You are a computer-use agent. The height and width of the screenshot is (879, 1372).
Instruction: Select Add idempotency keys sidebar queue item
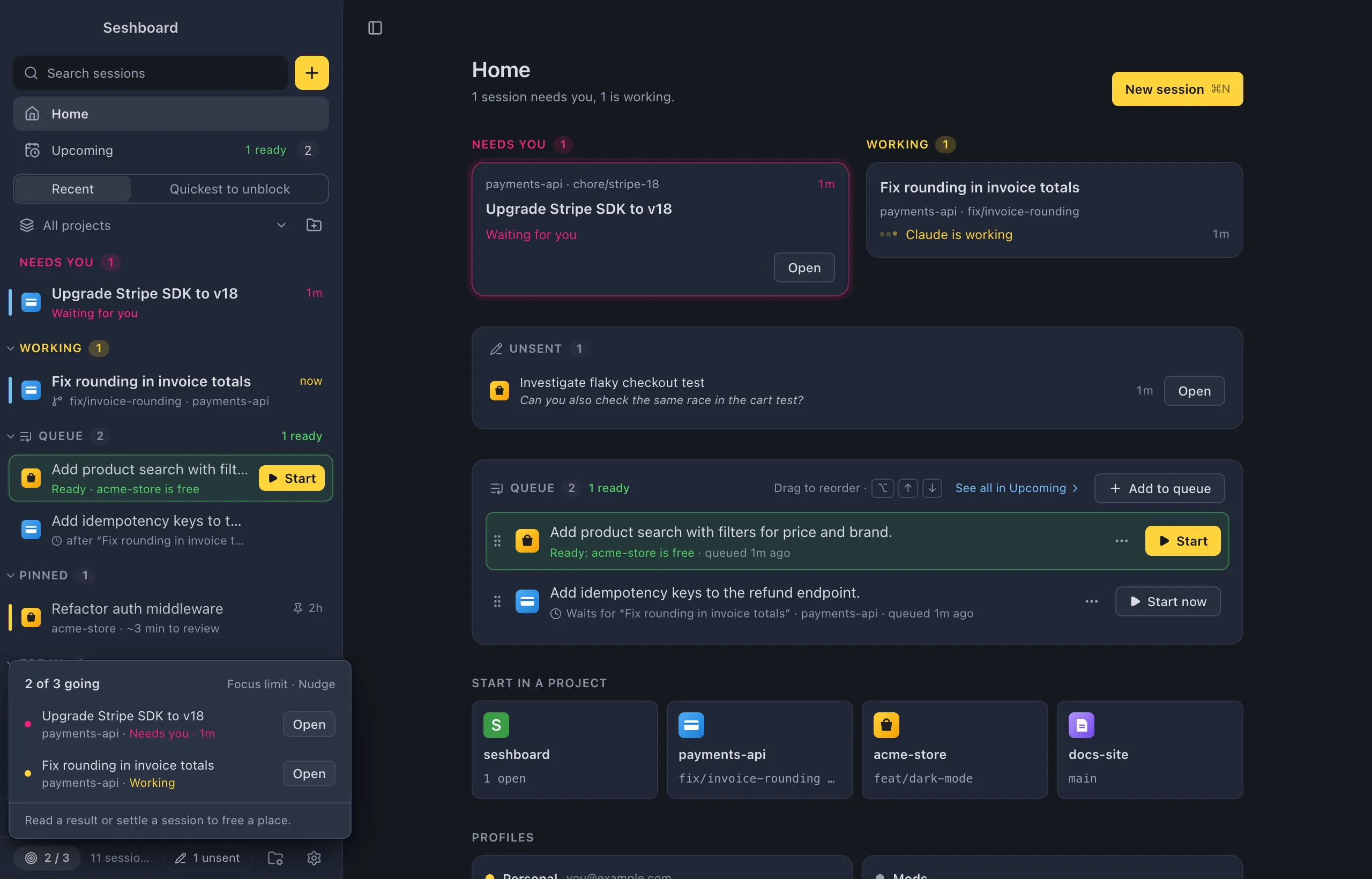point(170,530)
